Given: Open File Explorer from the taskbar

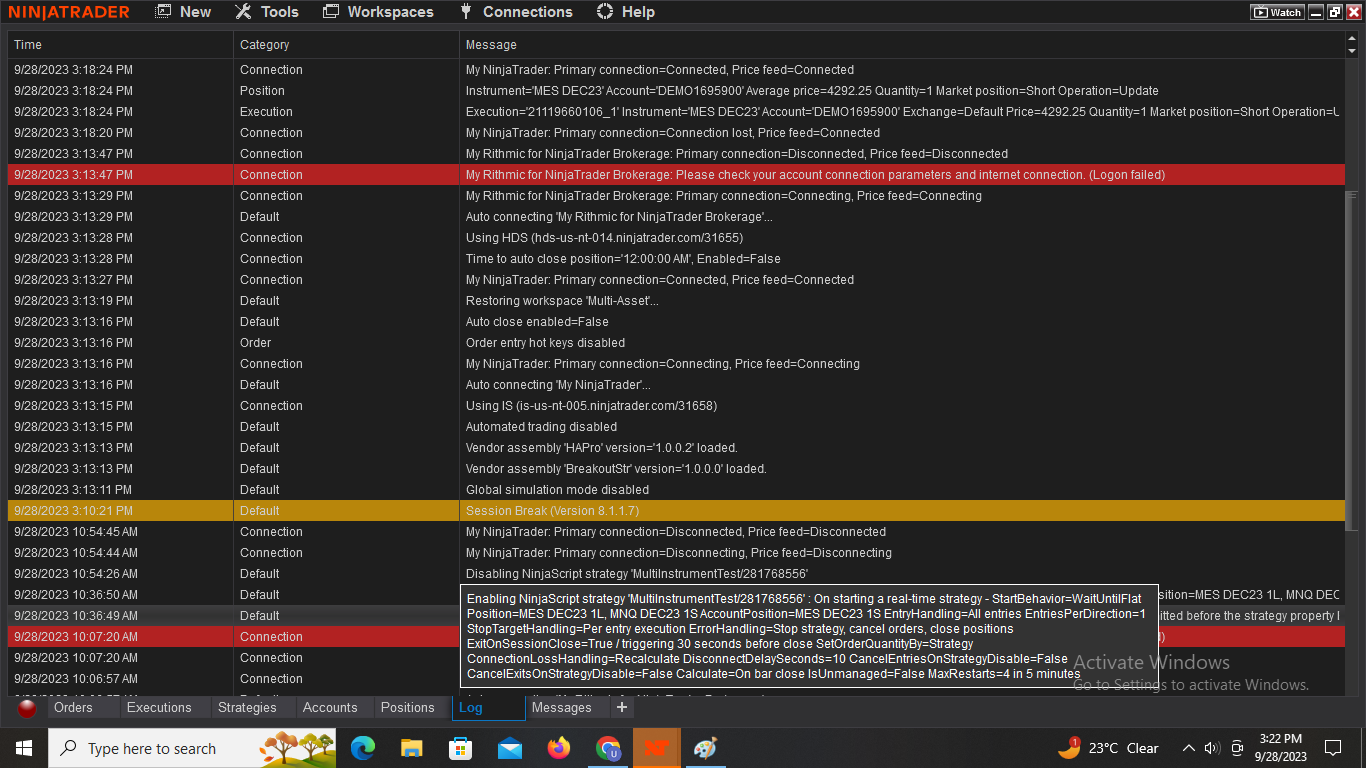Looking at the screenshot, I should point(412,748).
